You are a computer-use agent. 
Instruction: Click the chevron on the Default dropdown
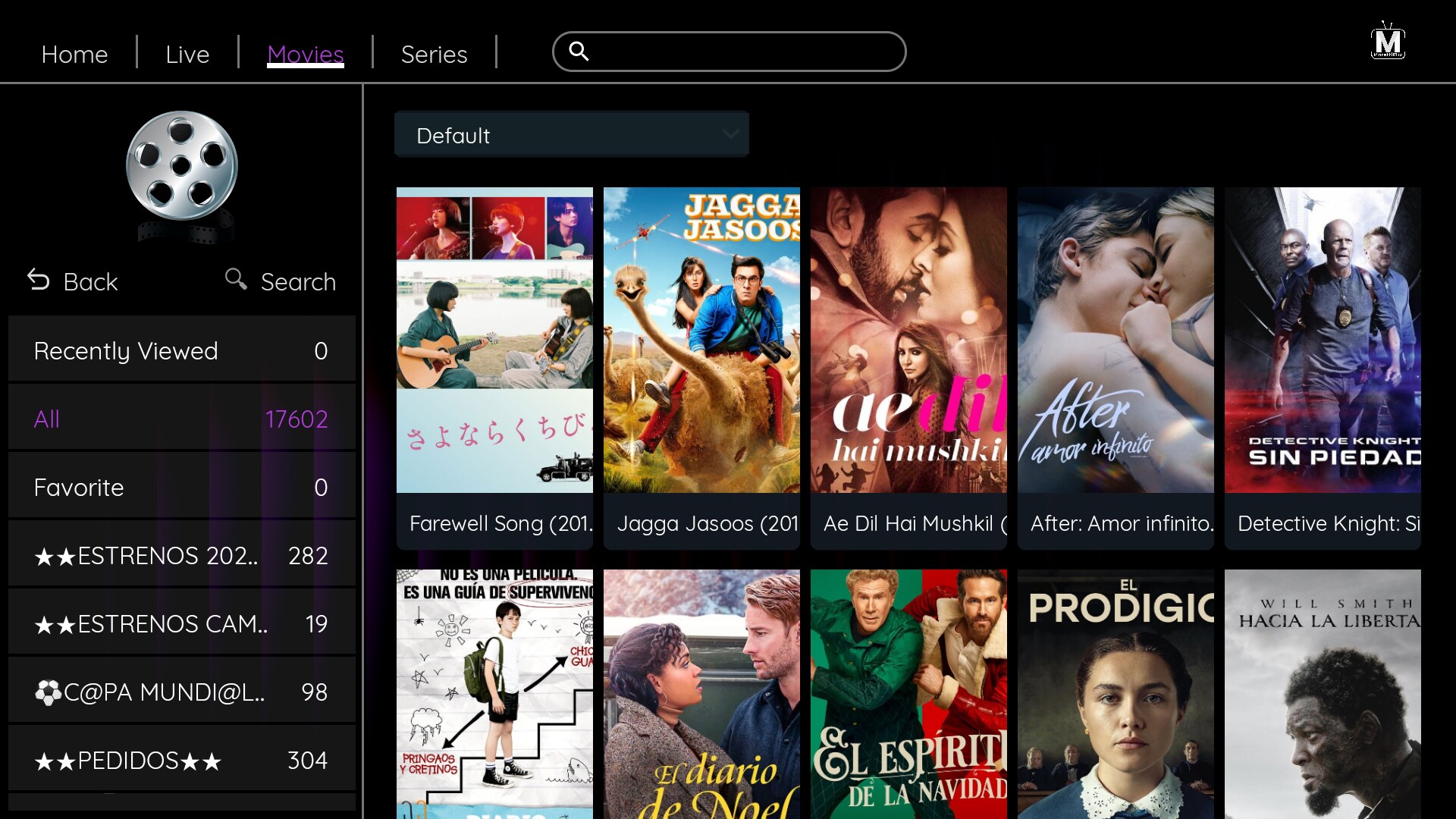pyautogui.click(x=730, y=134)
